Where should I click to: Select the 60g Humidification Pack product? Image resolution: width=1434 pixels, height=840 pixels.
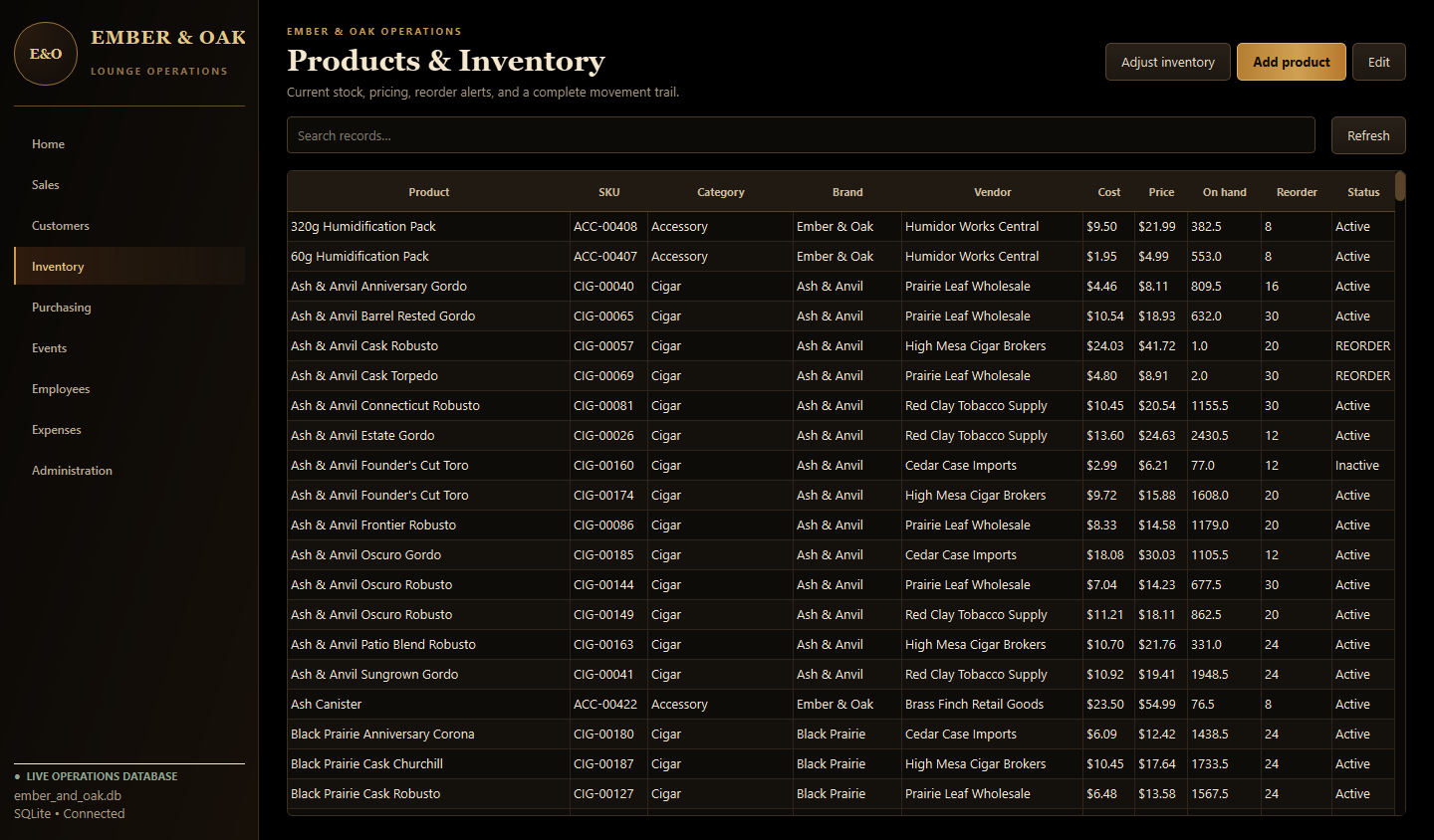coord(841,257)
